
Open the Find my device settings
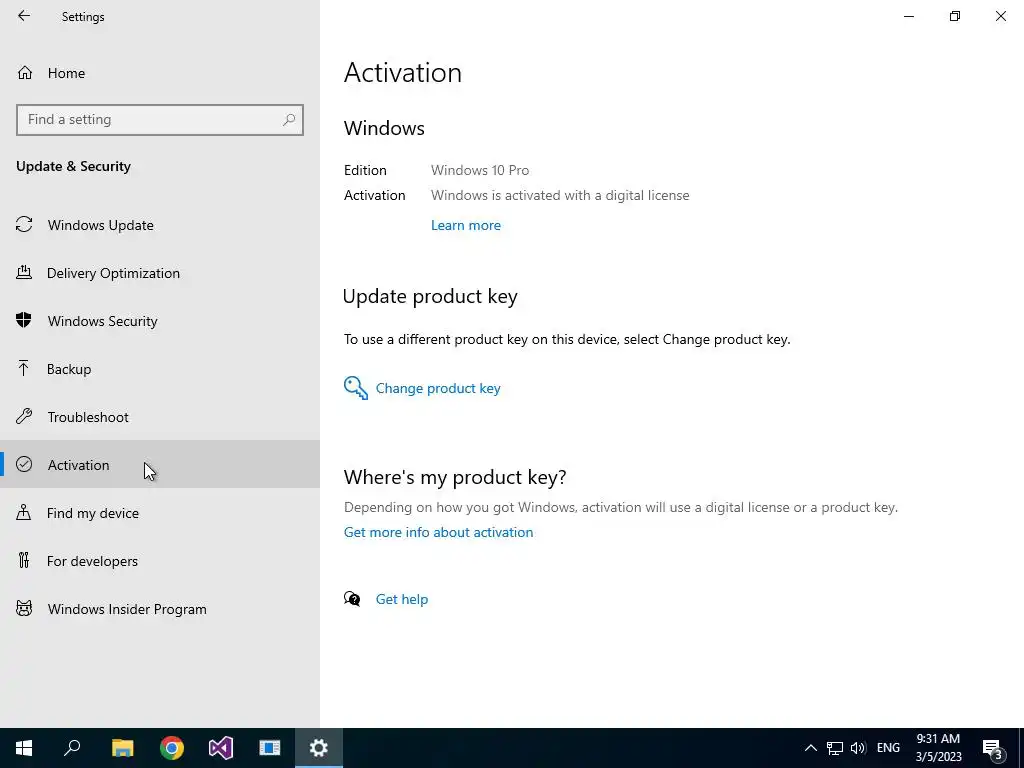[160, 513]
